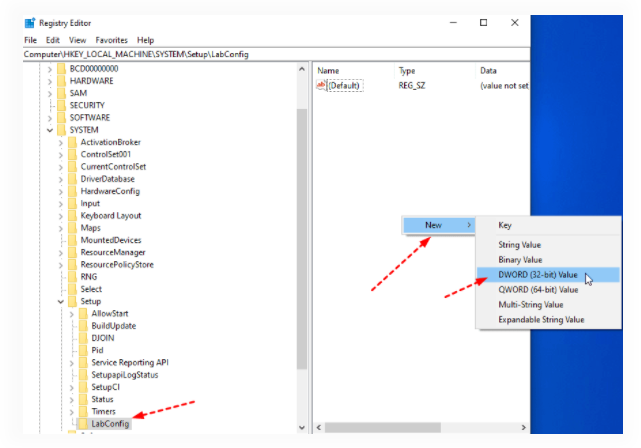This screenshot has height=448, width=641.
Task: Click the SOFTWARE folder icon
Action: click(61, 118)
